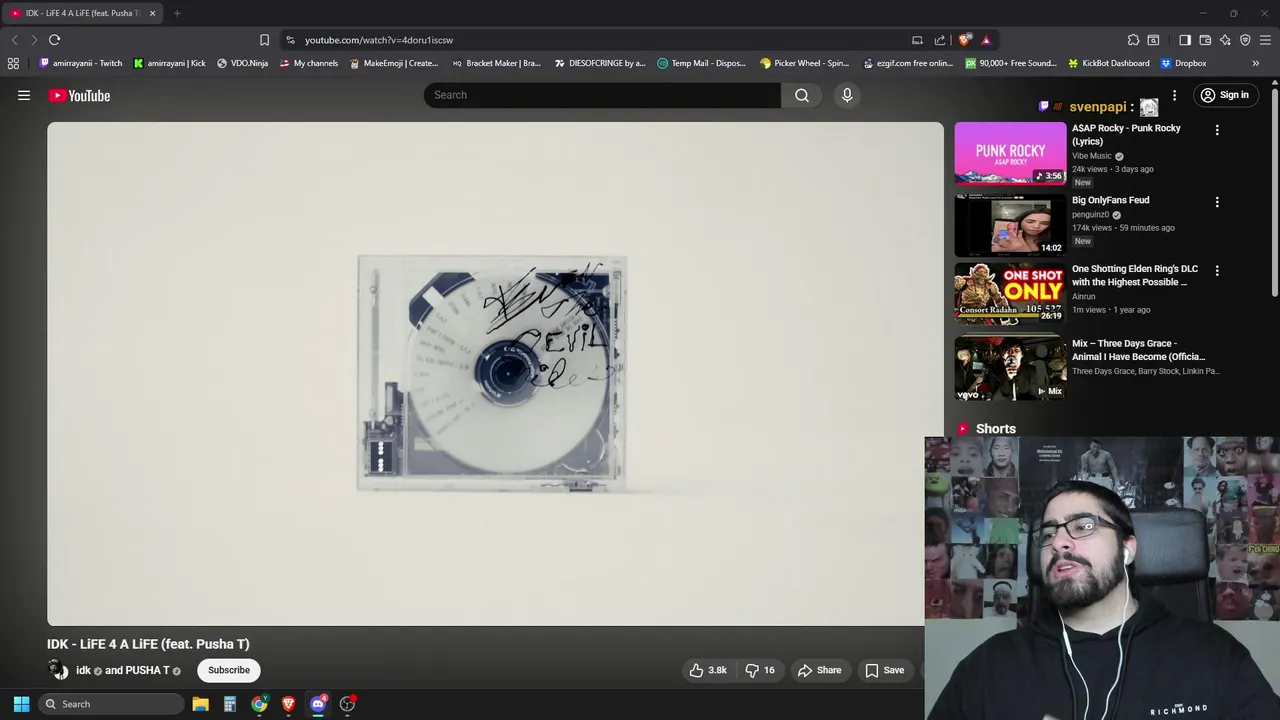Go back in browser history
This screenshot has height=720, width=1280.
point(14,40)
